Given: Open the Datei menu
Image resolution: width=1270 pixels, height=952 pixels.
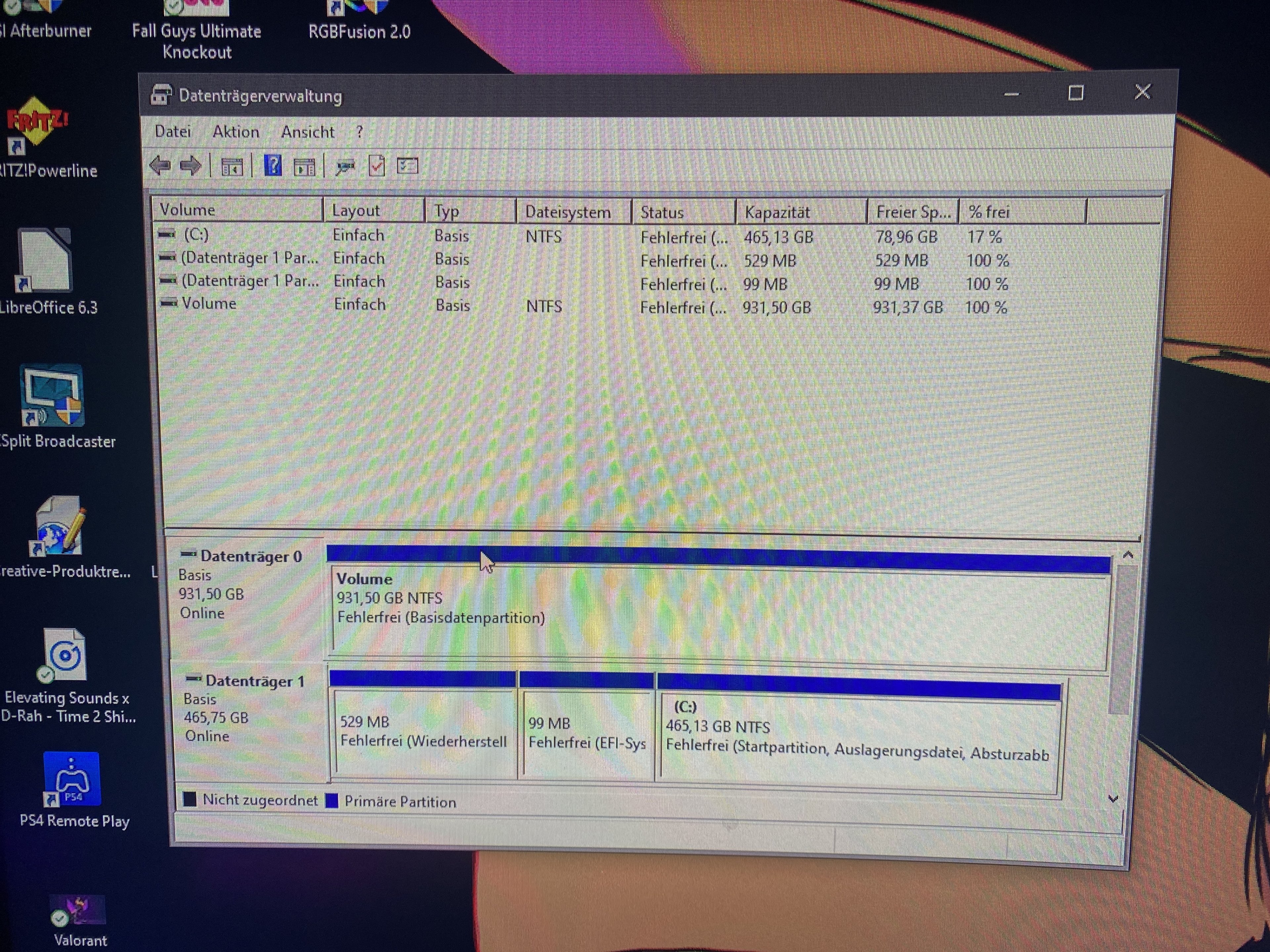Looking at the screenshot, I should [172, 132].
